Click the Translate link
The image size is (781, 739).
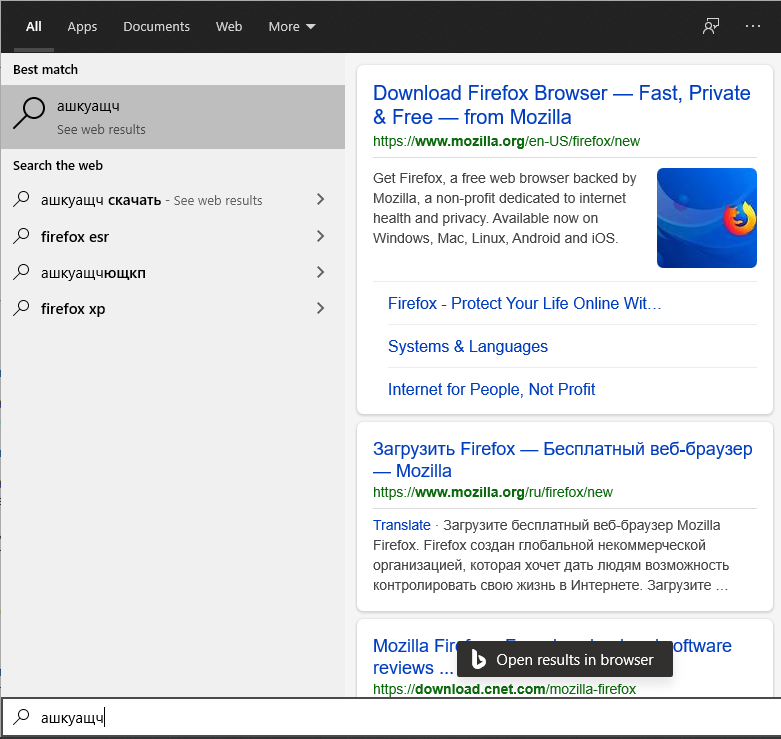[x=401, y=525]
